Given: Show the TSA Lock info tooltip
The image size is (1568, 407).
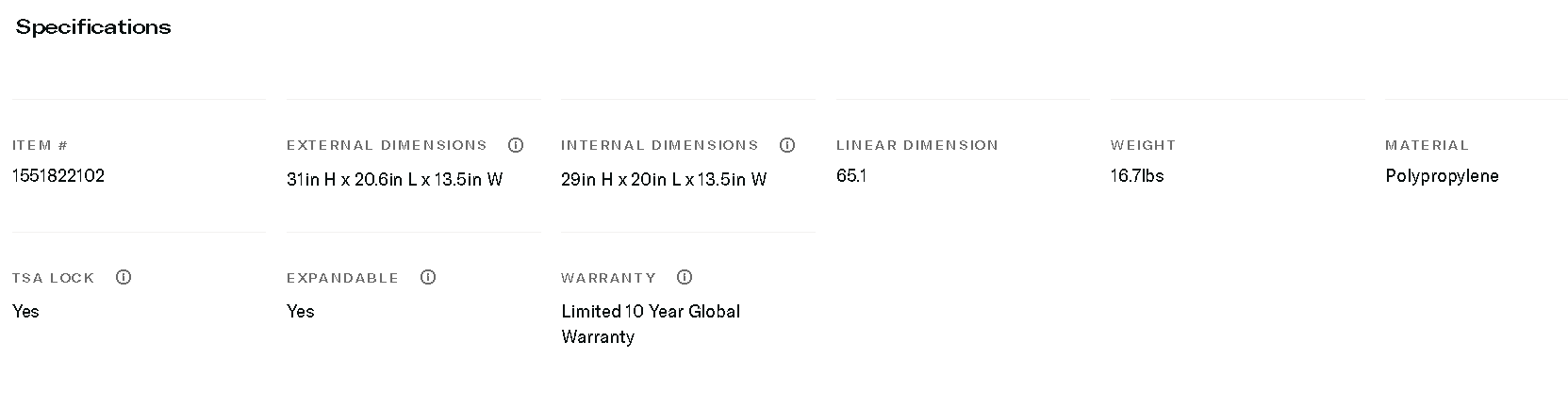Looking at the screenshot, I should [x=124, y=277].
